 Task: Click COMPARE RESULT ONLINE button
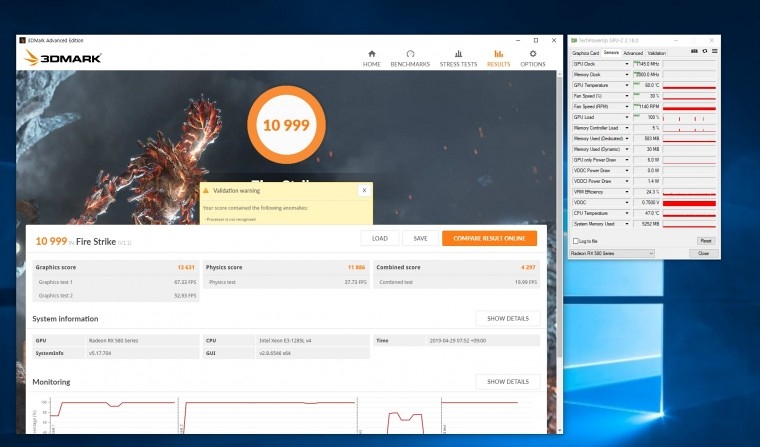[490, 239]
